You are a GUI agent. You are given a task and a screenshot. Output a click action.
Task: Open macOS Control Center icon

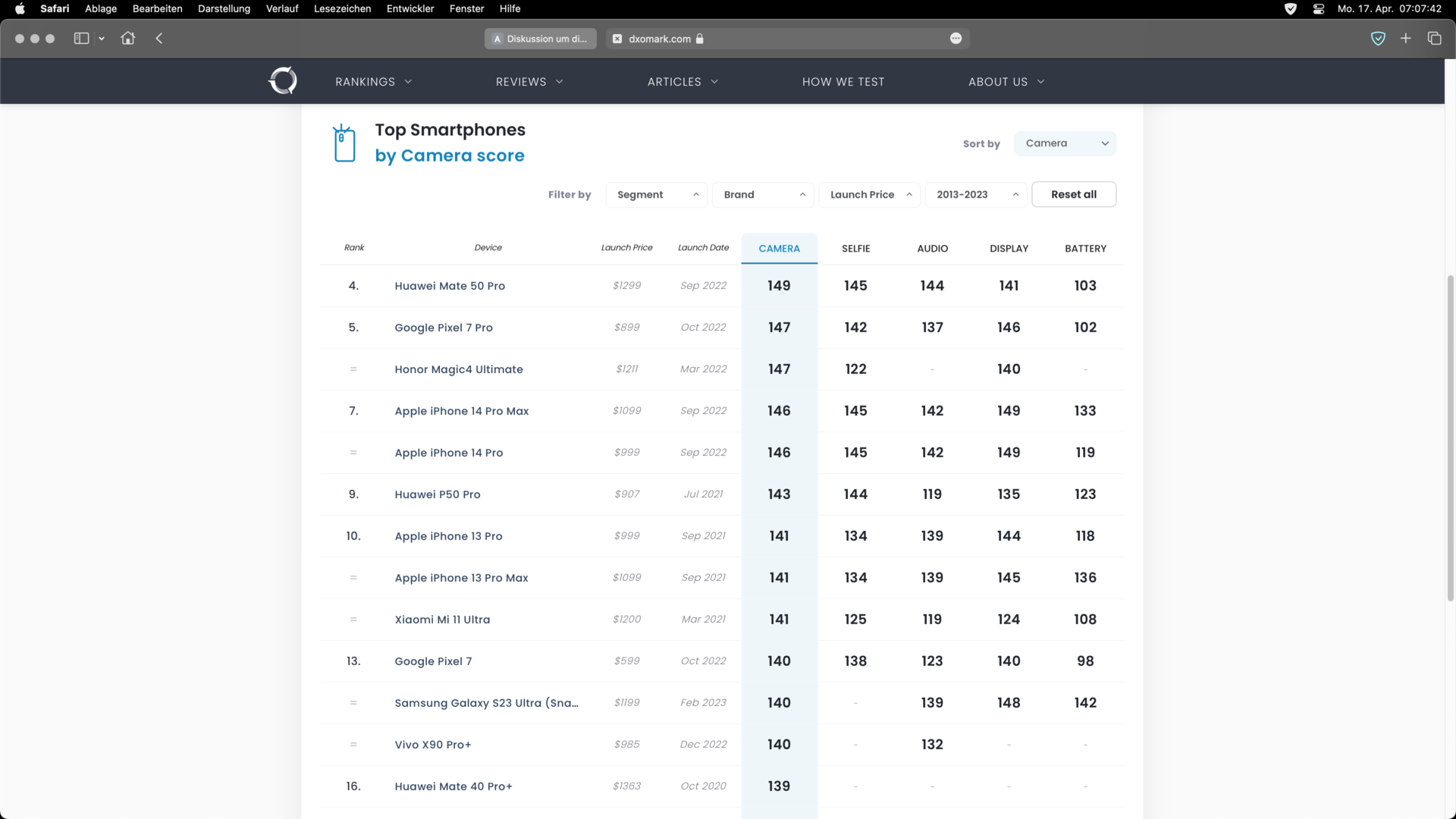pyautogui.click(x=1319, y=9)
